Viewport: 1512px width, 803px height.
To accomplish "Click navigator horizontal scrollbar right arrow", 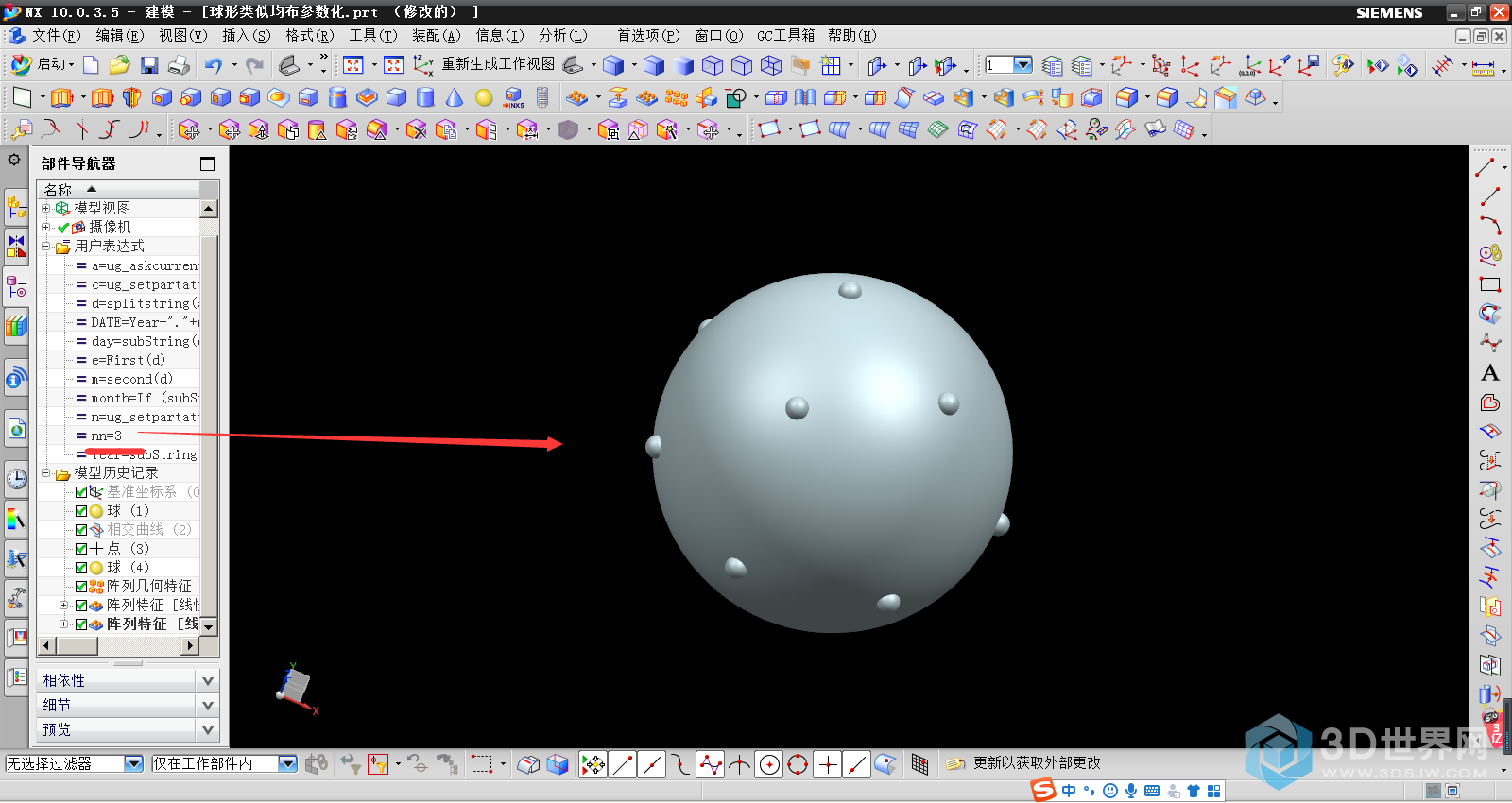I will click(190, 646).
